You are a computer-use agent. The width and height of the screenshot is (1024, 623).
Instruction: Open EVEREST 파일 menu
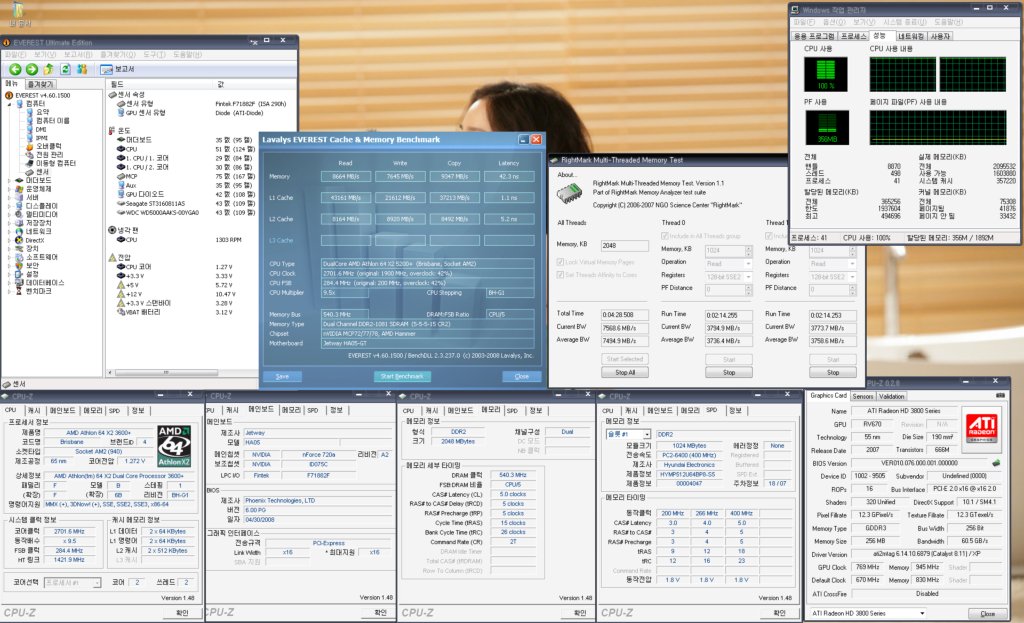15,55
